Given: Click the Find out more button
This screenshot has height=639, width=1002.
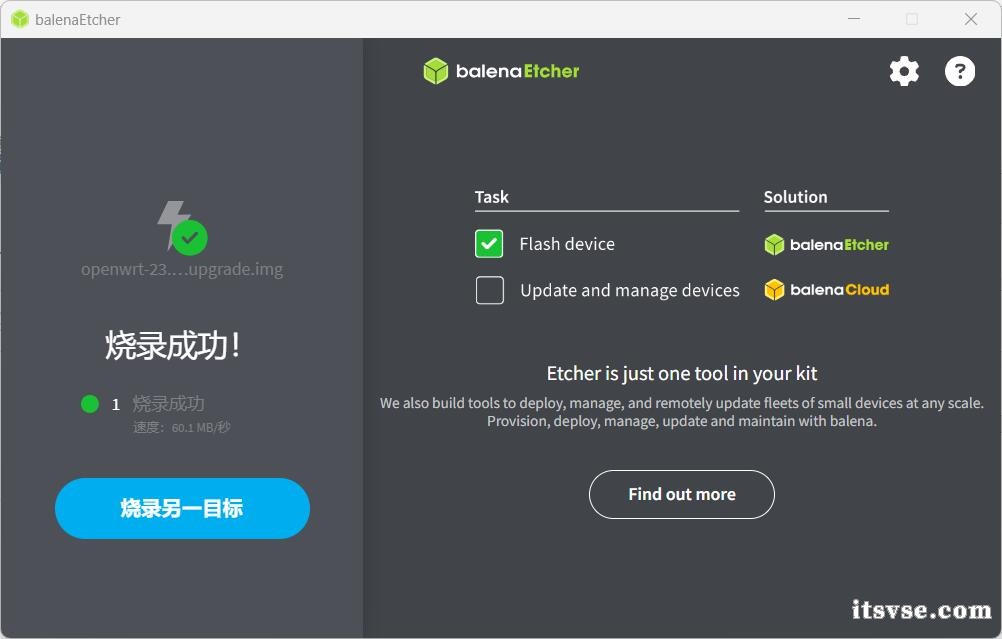Looking at the screenshot, I should [x=682, y=495].
